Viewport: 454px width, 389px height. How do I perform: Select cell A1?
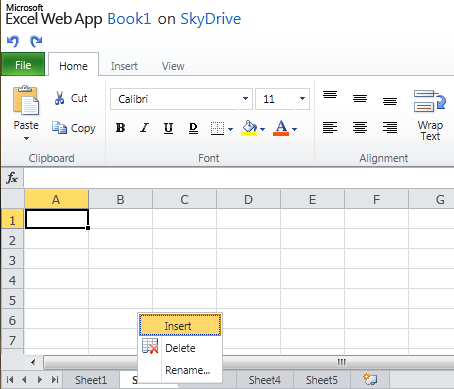[x=57, y=219]
